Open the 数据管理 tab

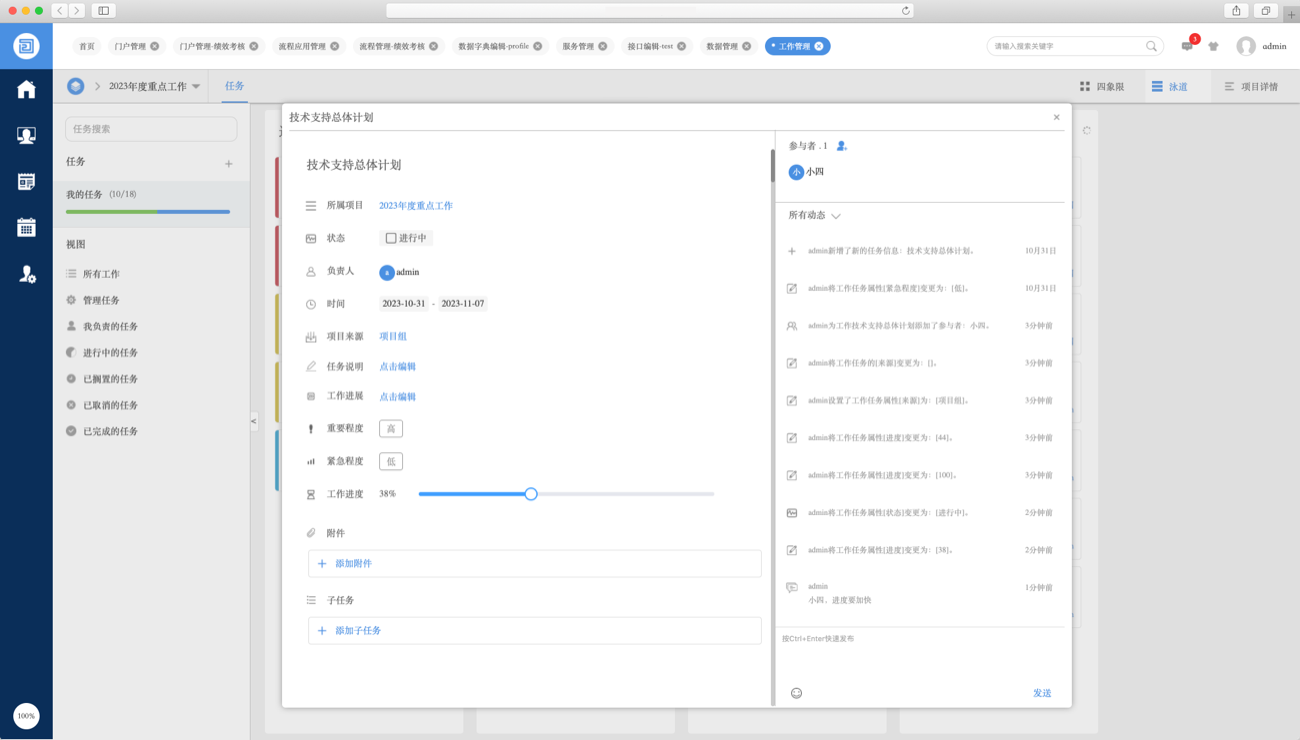point(722,46)
